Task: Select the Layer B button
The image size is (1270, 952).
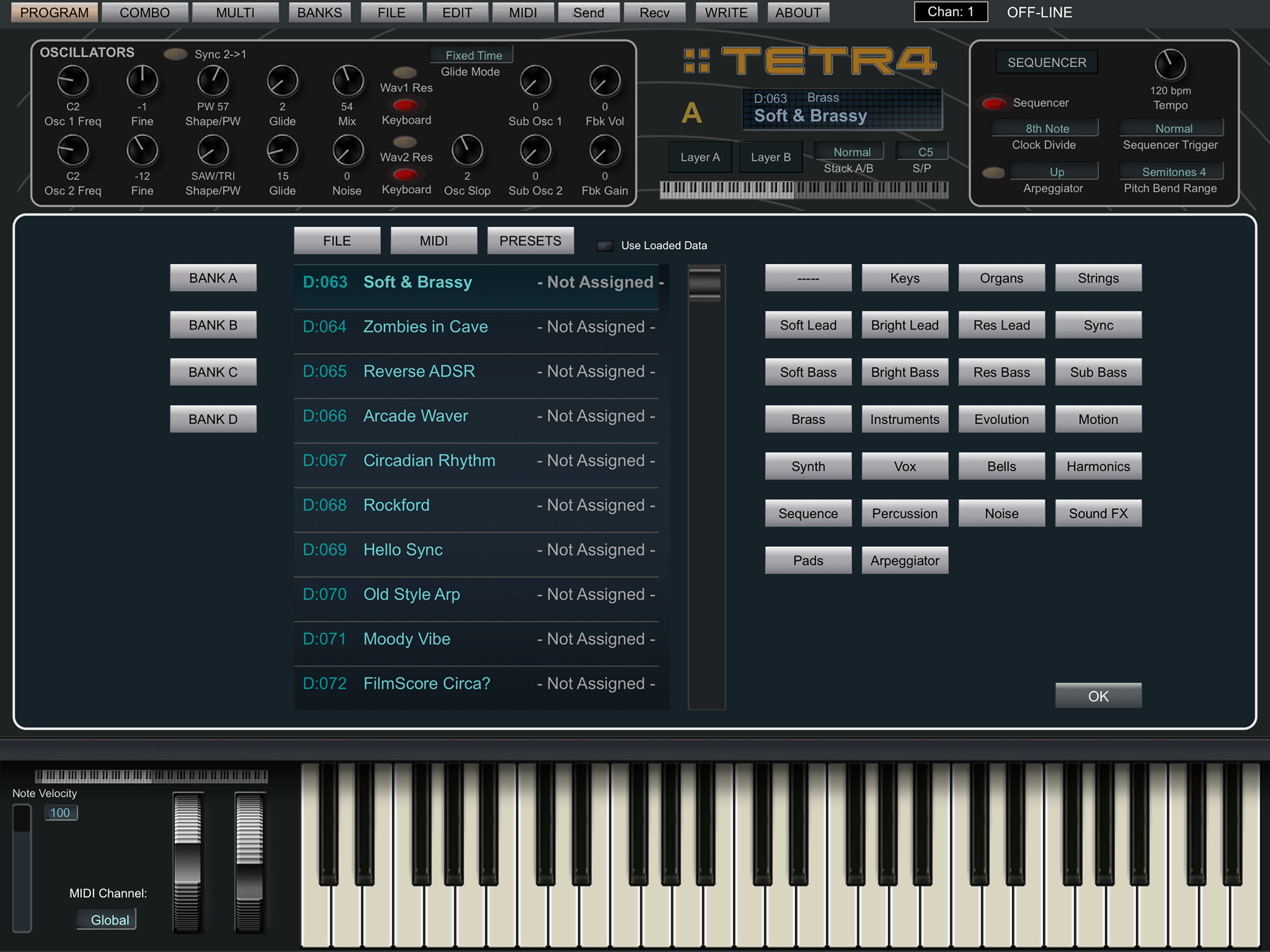Action: tap(771, 157)
